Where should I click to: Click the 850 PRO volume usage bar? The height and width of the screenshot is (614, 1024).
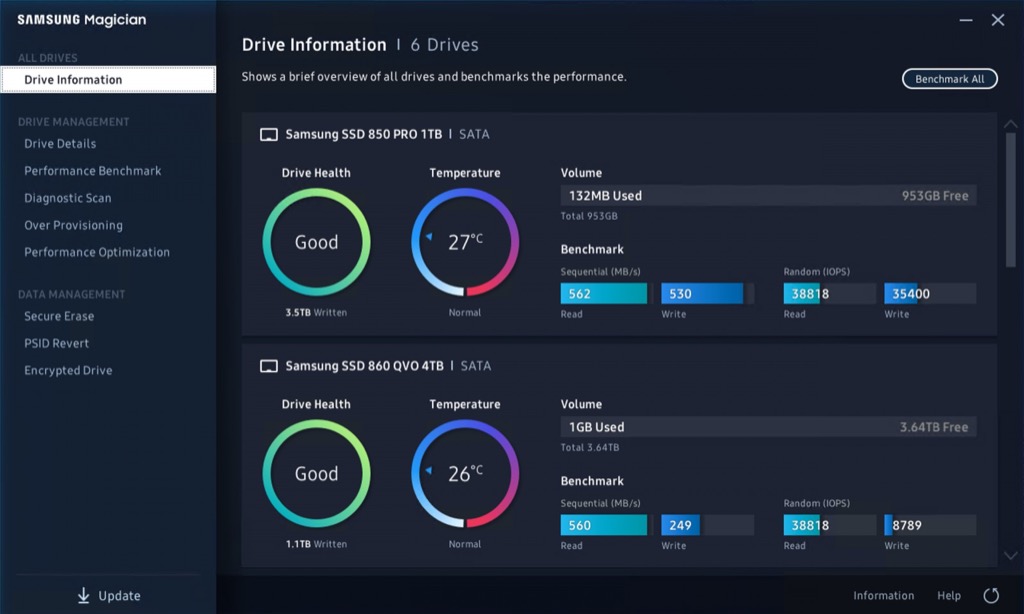pos(768,196)
